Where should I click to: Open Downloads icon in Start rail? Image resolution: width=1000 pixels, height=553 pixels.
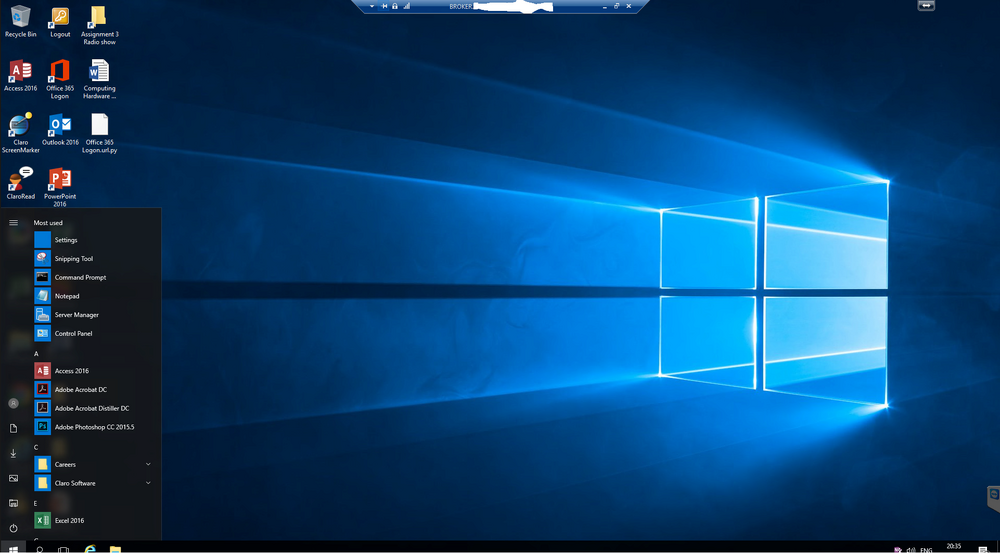coord(13,453)
